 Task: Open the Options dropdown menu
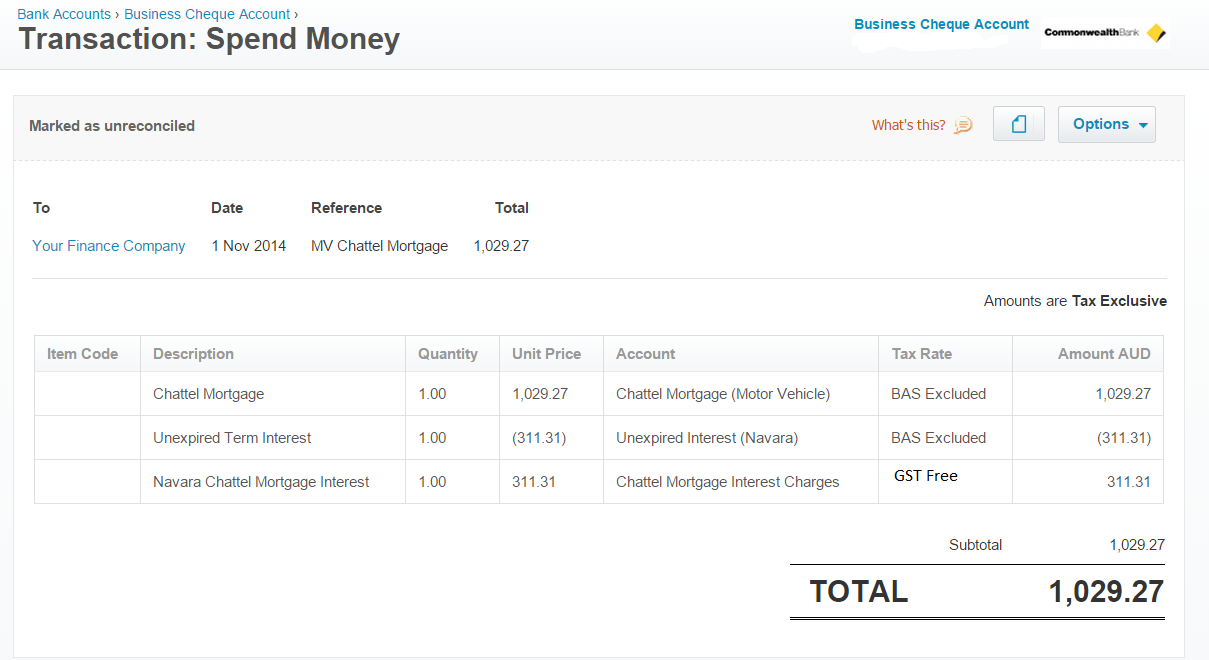click(1106, 124)
